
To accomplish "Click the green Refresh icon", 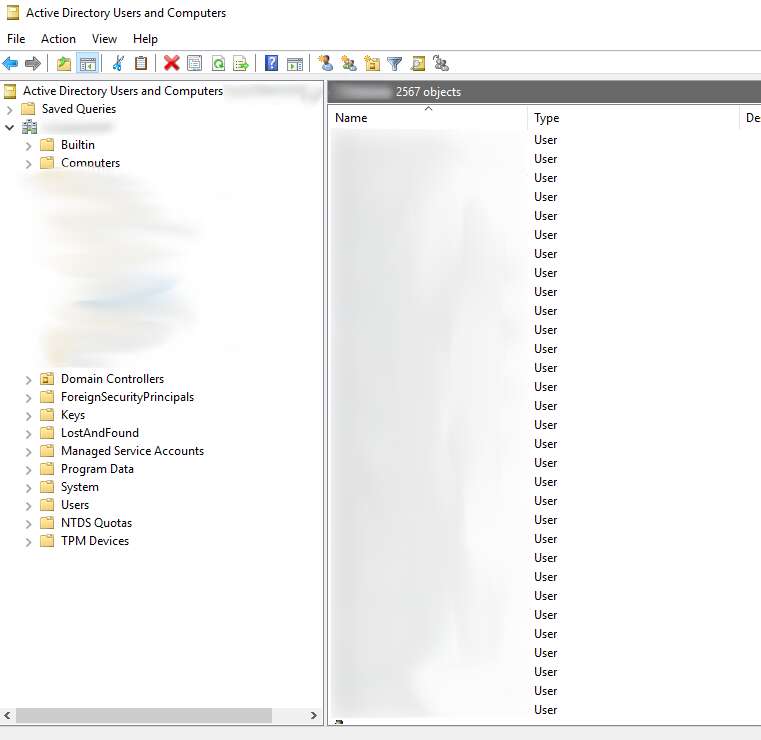I will pos(218,63).
